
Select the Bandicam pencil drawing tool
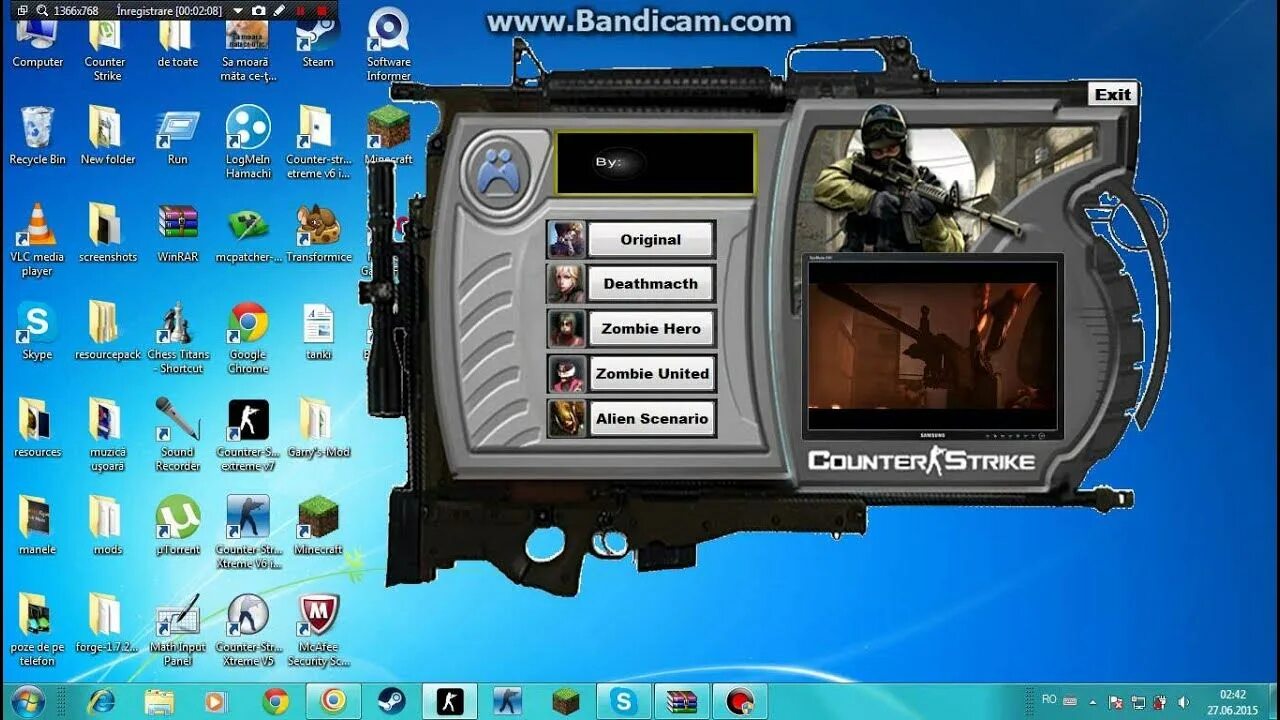[x=279, y=11]
